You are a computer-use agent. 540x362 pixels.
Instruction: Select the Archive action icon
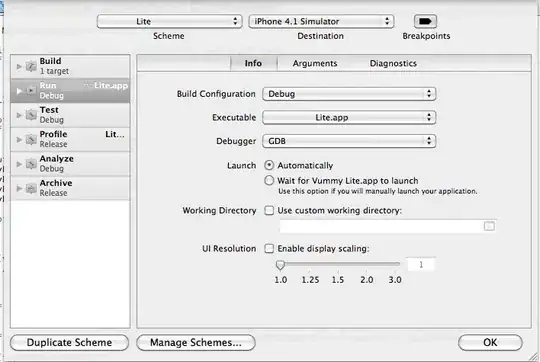tap(31, 188)
